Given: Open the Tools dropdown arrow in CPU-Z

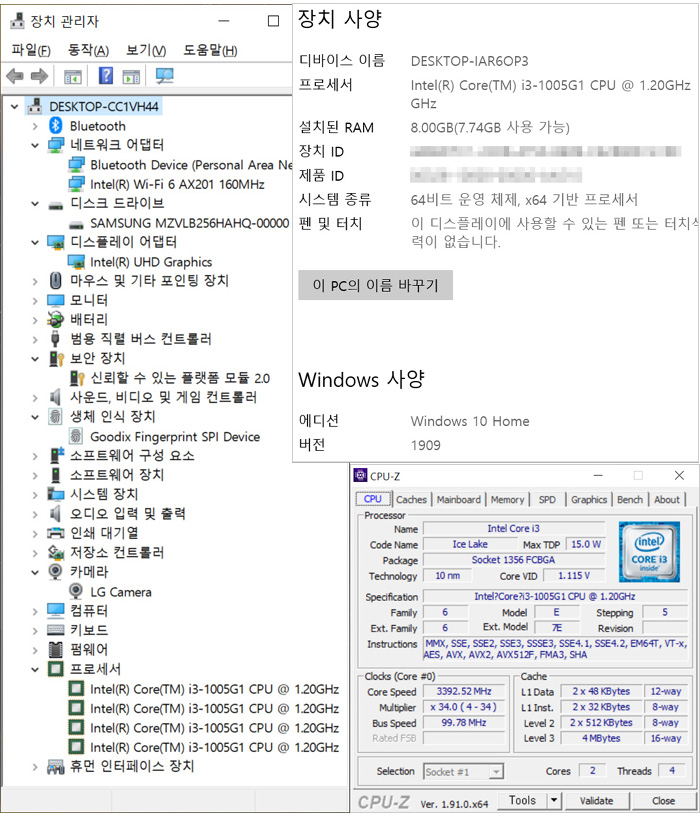Looking at the screenshot, I should tap(554, 800).
